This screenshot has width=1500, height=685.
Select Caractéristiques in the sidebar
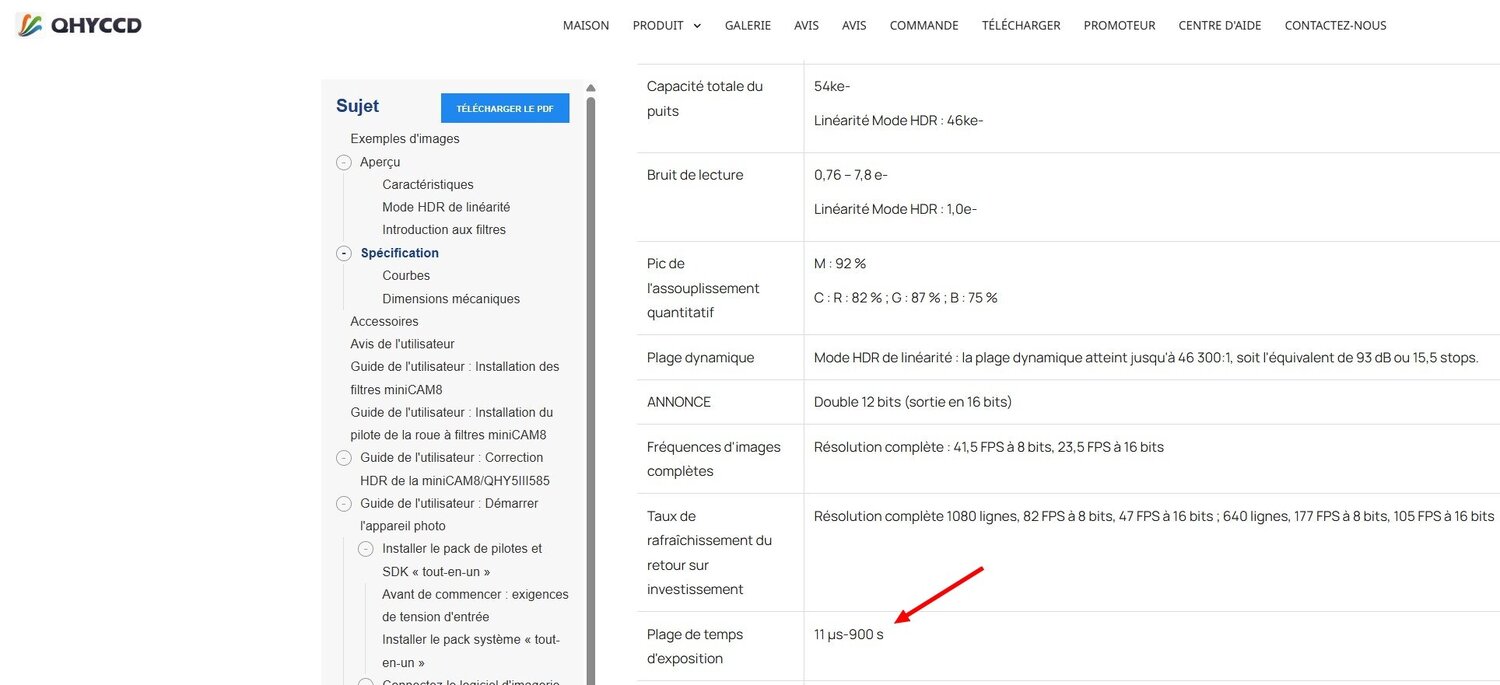[428, 185]
